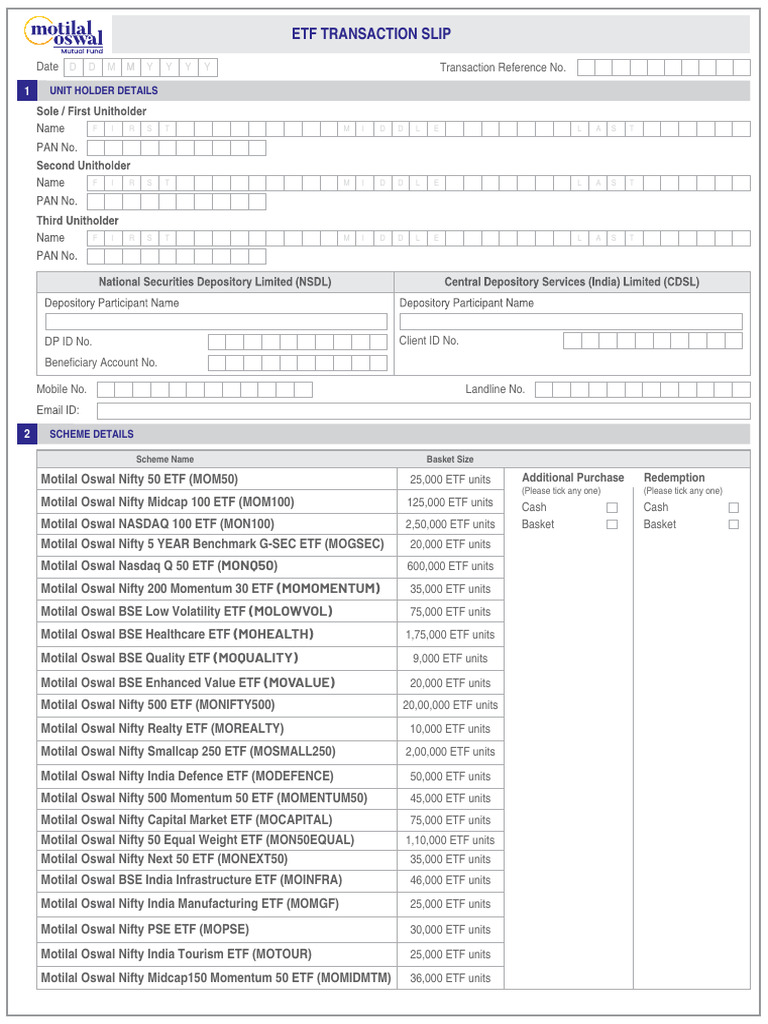The height and width of the screenshot is (1024, 768).
Task: Click the Beneficiary Account No. field
Action: pyautogui.click(x=298, y=362)
